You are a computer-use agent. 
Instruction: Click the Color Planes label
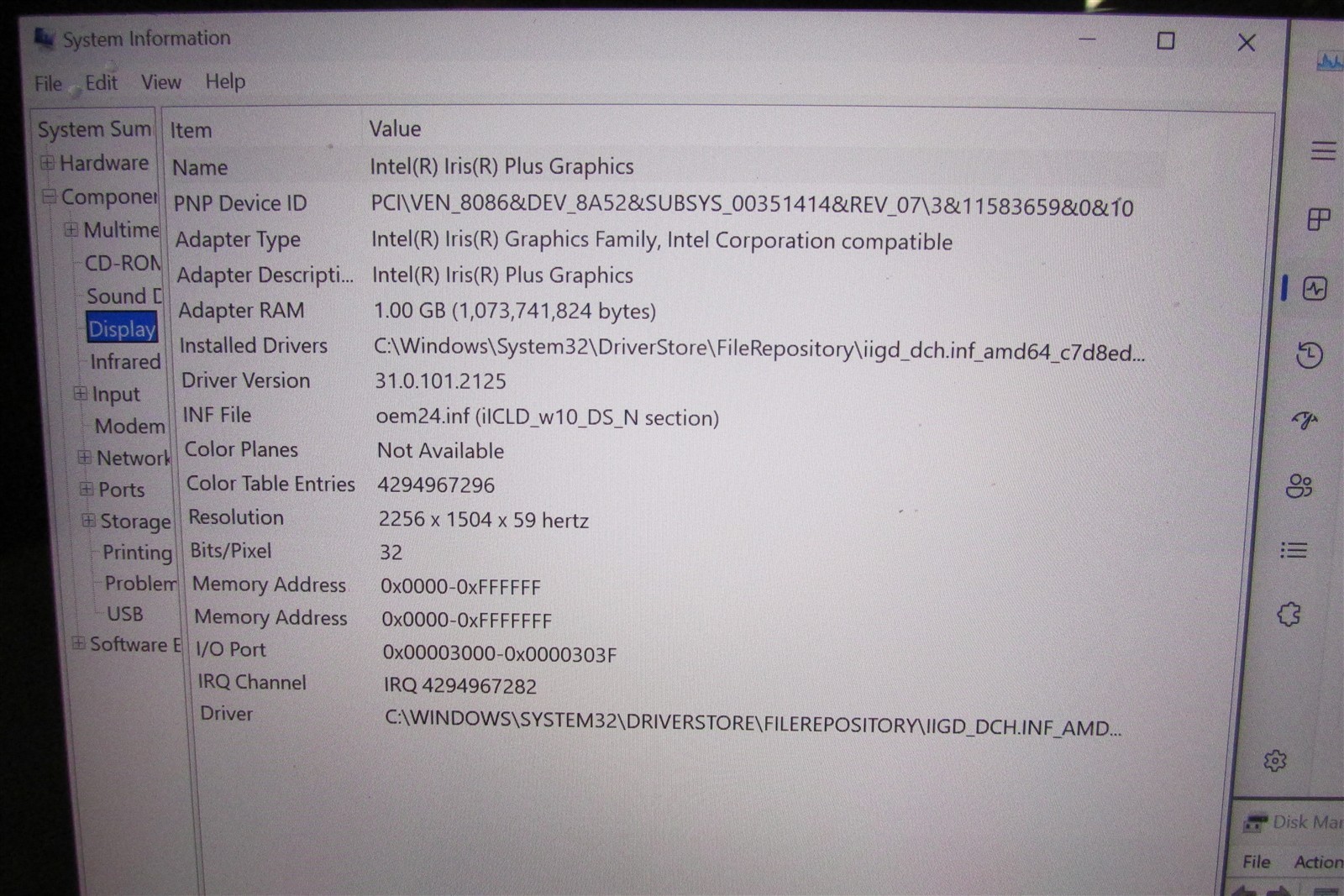click(241, 449)
